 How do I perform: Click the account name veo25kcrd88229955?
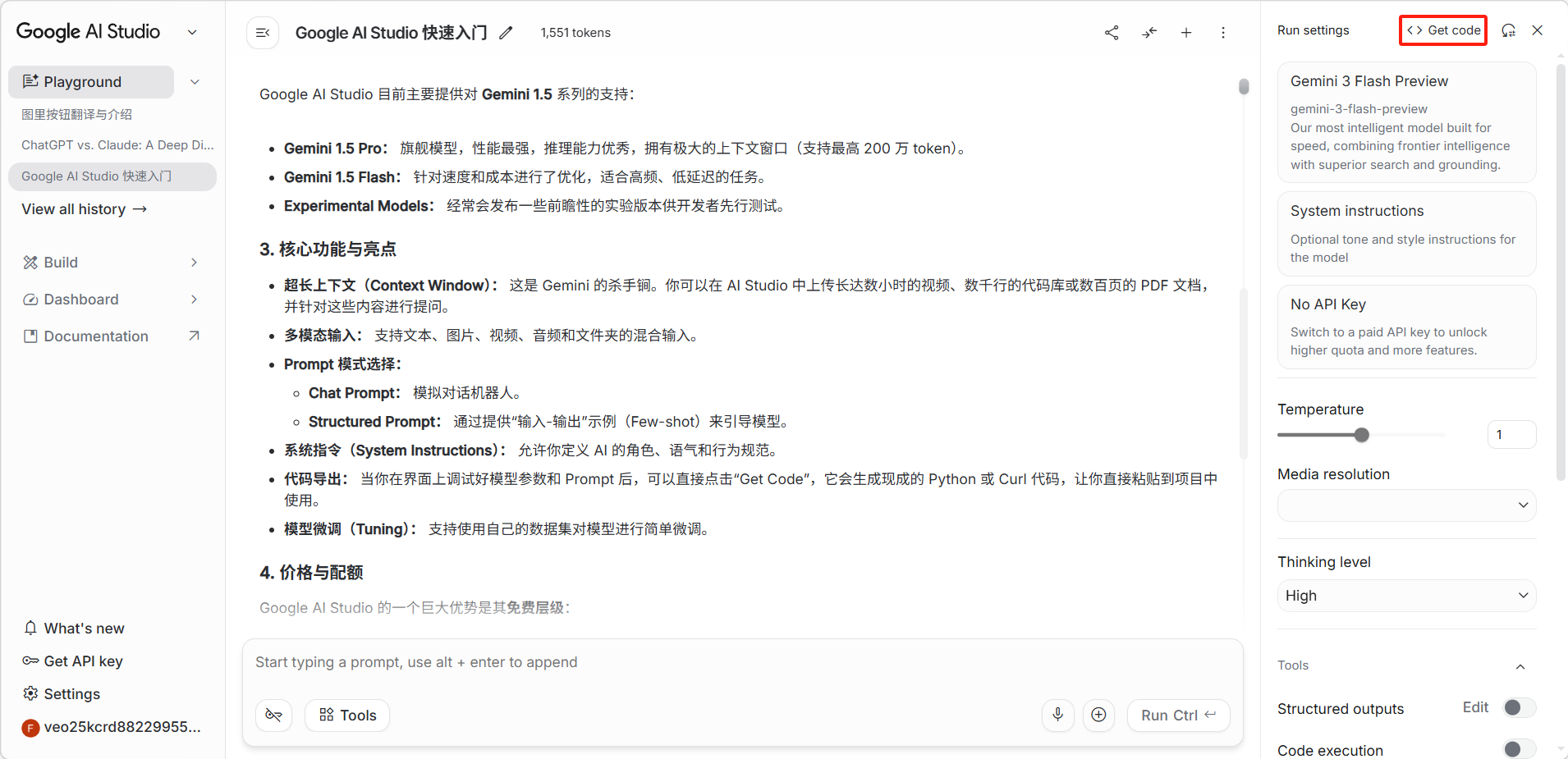pos(122,727)
